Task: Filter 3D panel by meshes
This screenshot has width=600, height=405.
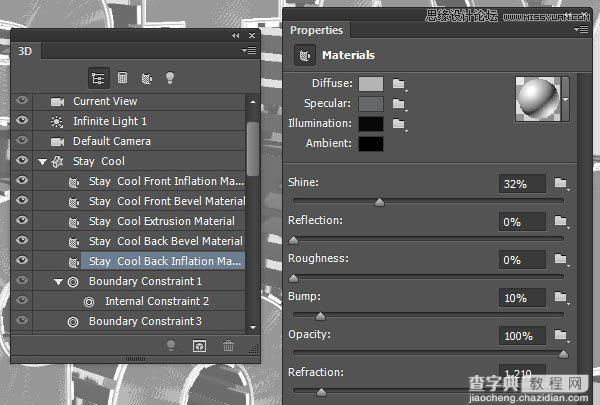Action: tap(122, 78)
